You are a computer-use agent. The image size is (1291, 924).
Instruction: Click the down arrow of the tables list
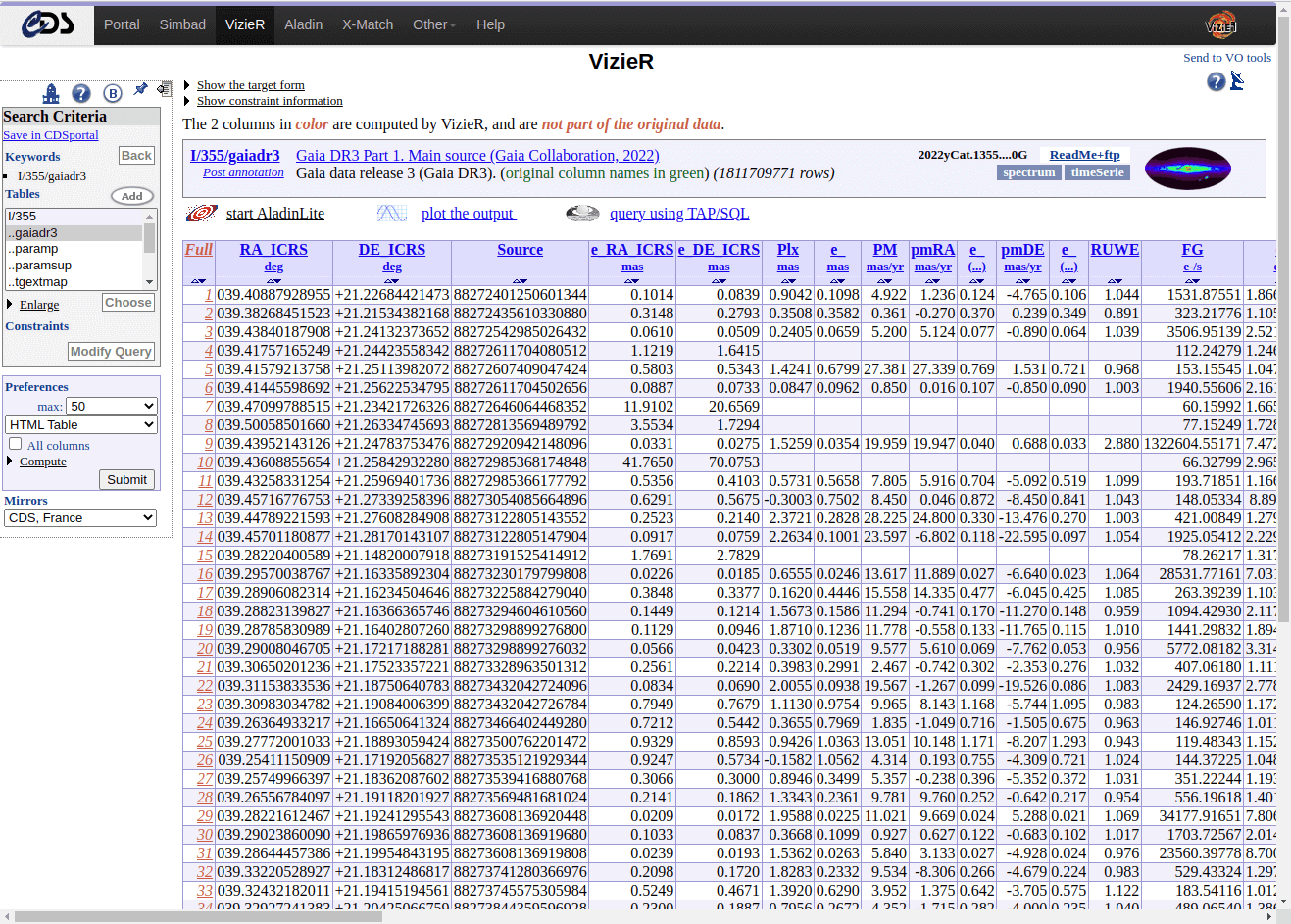150,282
